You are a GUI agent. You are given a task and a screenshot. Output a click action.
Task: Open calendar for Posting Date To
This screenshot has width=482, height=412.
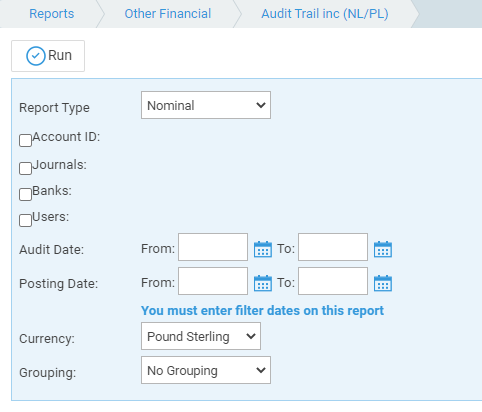[x=383, y=283]
